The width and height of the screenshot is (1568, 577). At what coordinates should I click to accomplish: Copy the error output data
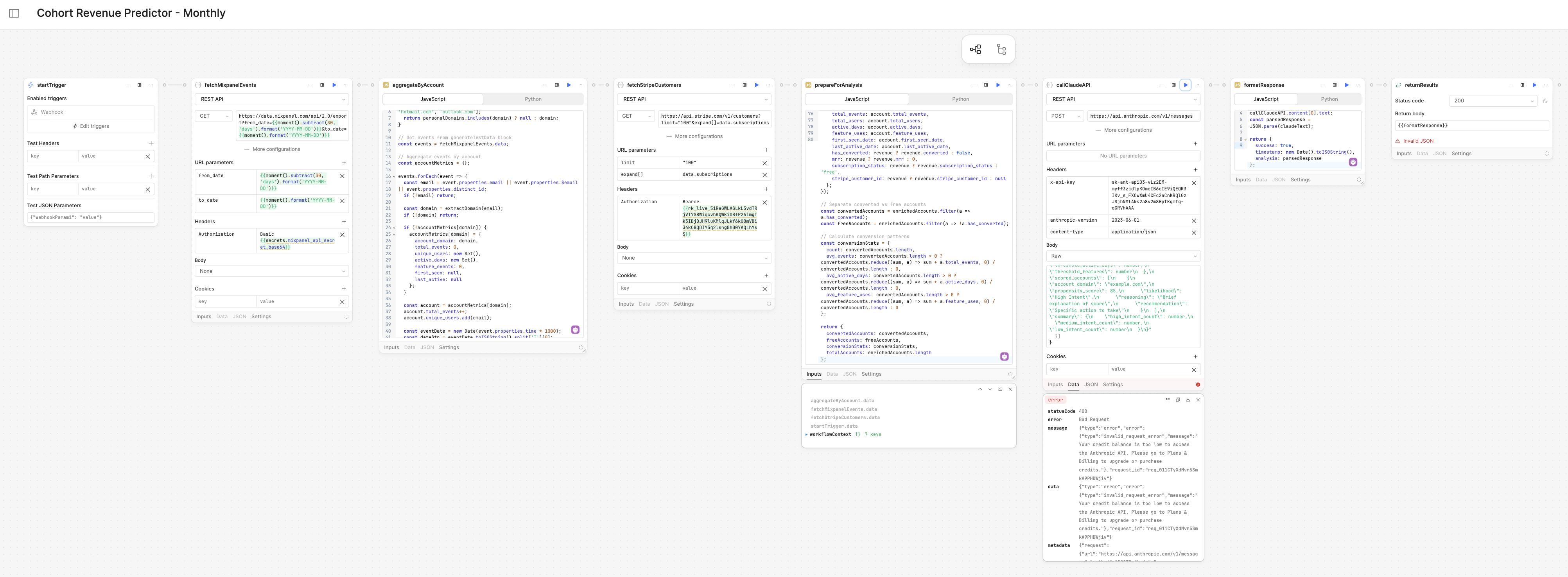tap(1177, 400)
